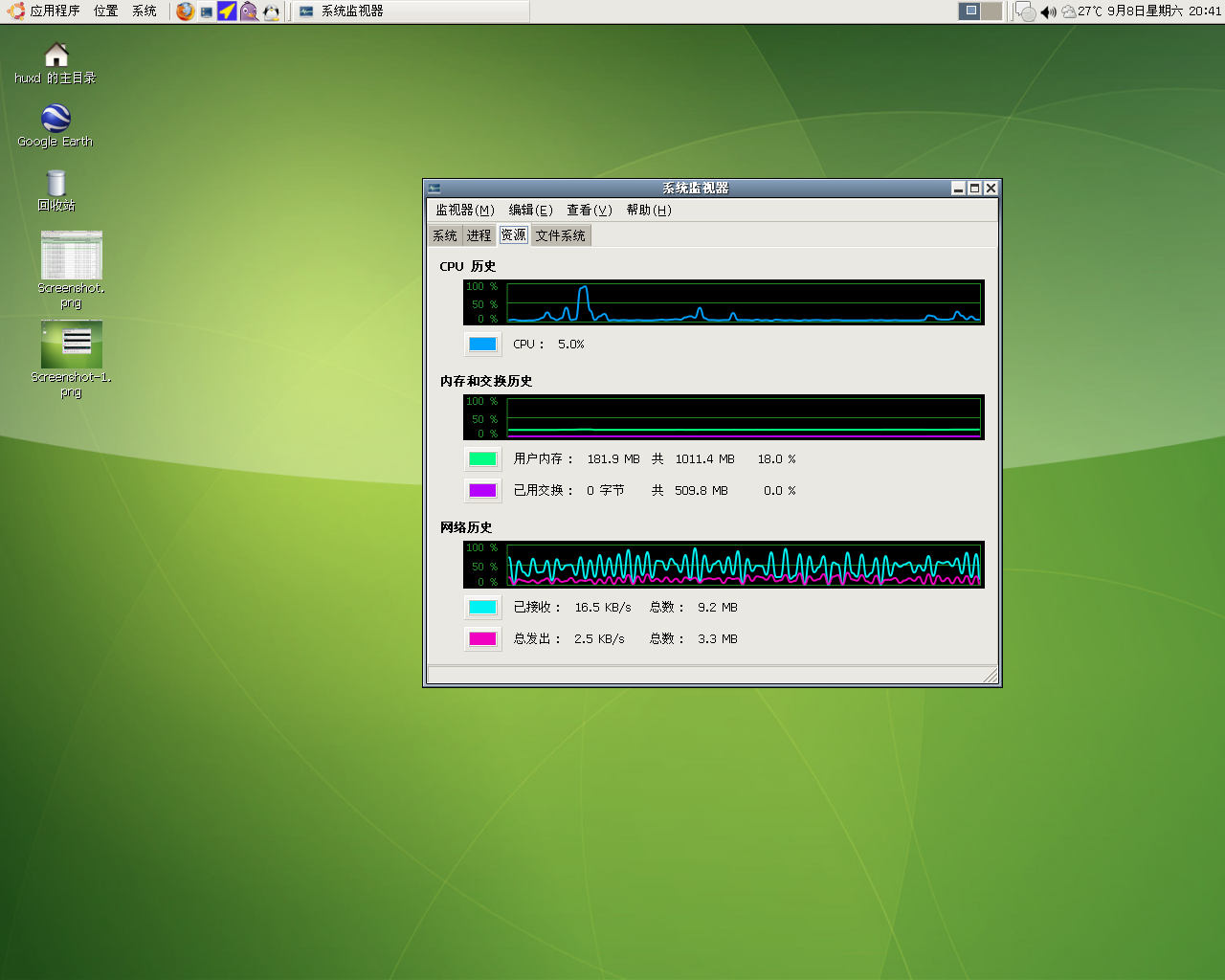The height and width of the screenshot is (980, 1225).
Task: Change the green 用户内存 color swatch
Action: coord(482,458)
